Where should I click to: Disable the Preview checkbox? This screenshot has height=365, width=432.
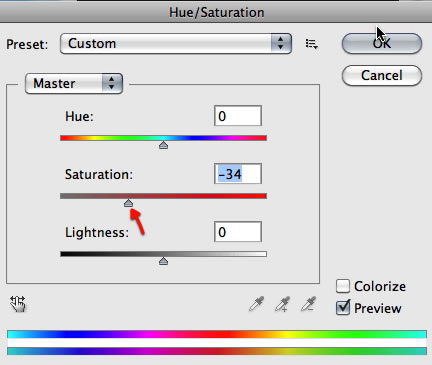pos(343,308)
